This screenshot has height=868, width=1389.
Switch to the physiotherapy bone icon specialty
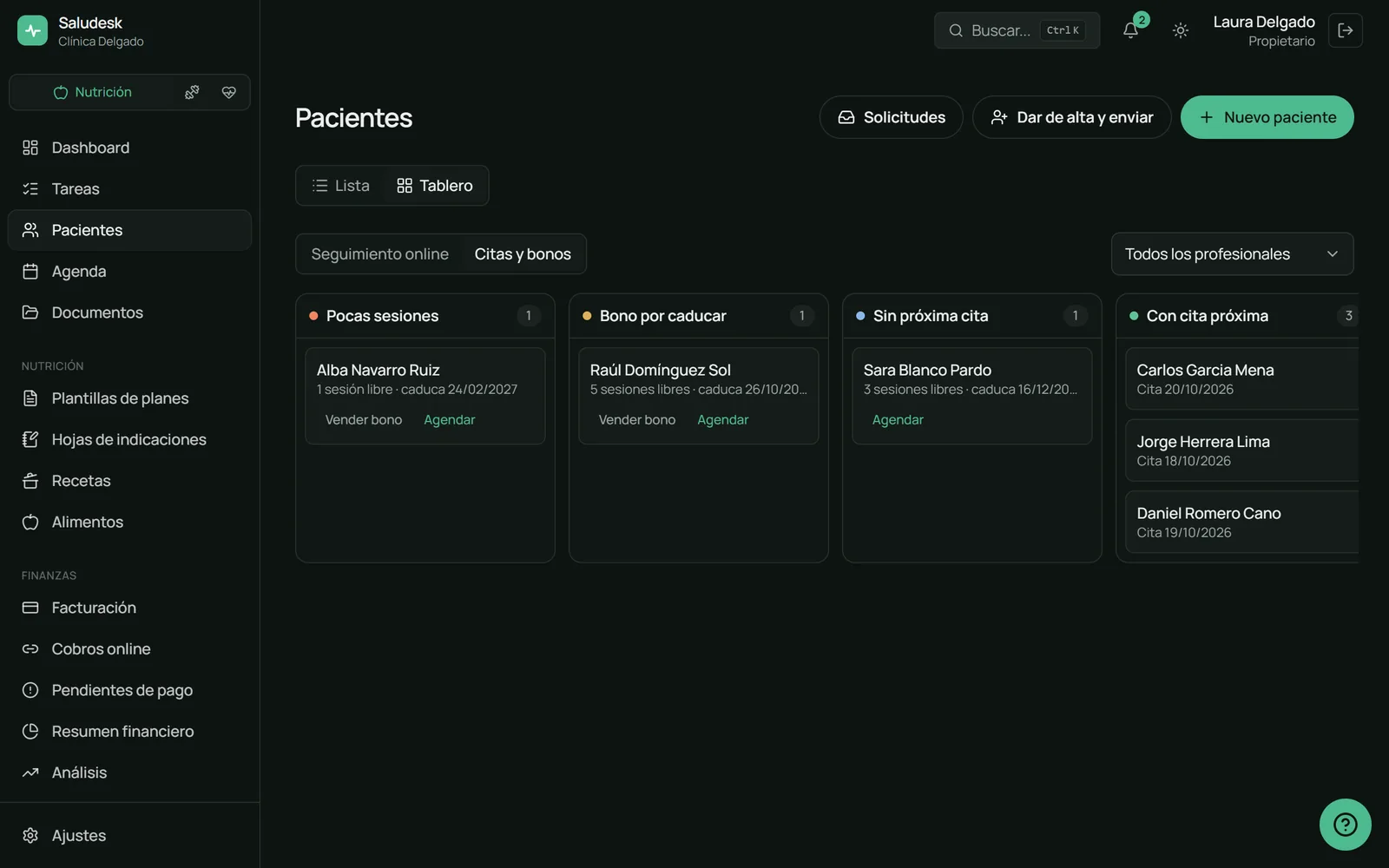[x=192, y=92]
